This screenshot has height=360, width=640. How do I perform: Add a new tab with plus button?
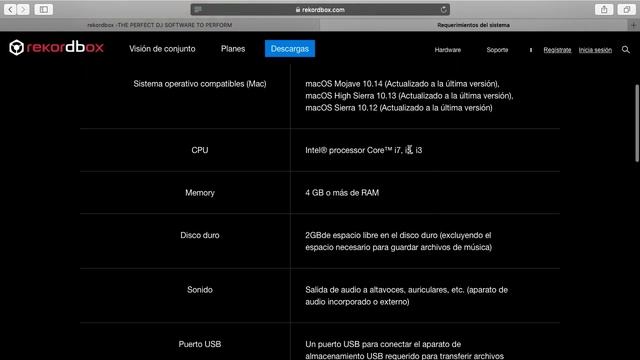click(x=633, y=25)
